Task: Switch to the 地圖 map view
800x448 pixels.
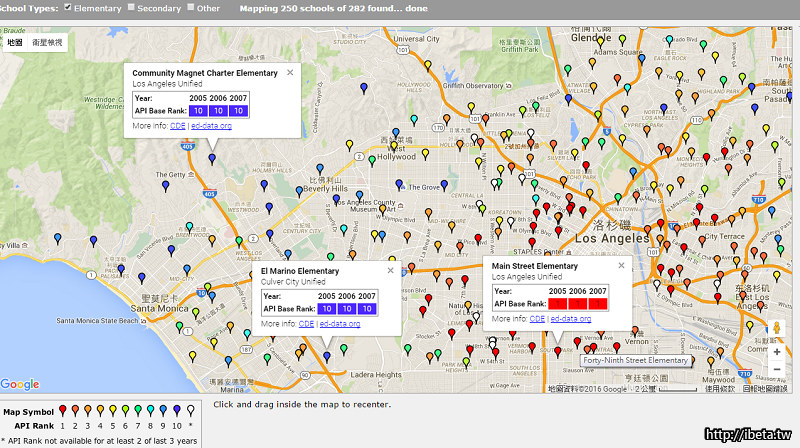Action: 15,43
